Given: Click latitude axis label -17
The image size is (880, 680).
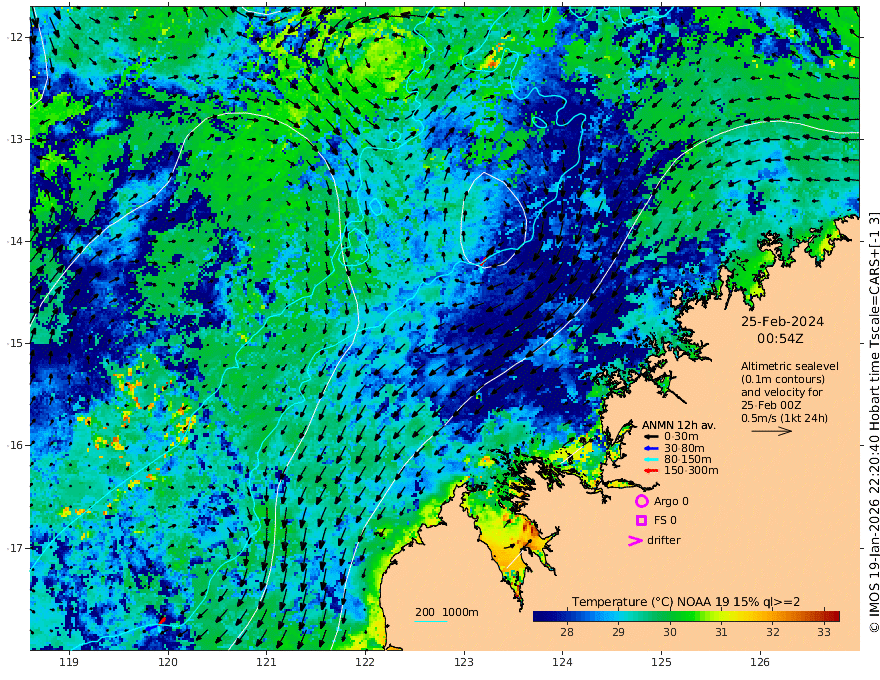Looking at the screenshot, I should tap(14, 548).
